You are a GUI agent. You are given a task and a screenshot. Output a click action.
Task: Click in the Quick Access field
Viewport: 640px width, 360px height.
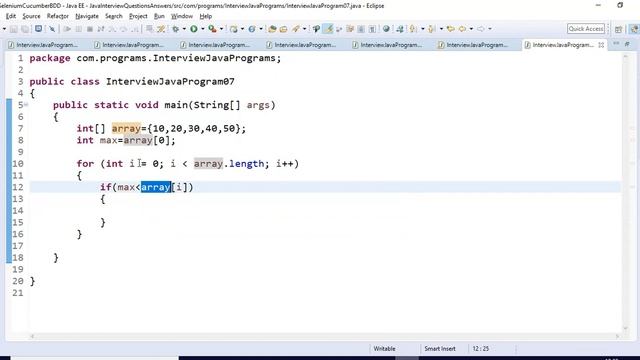[586, 29]
